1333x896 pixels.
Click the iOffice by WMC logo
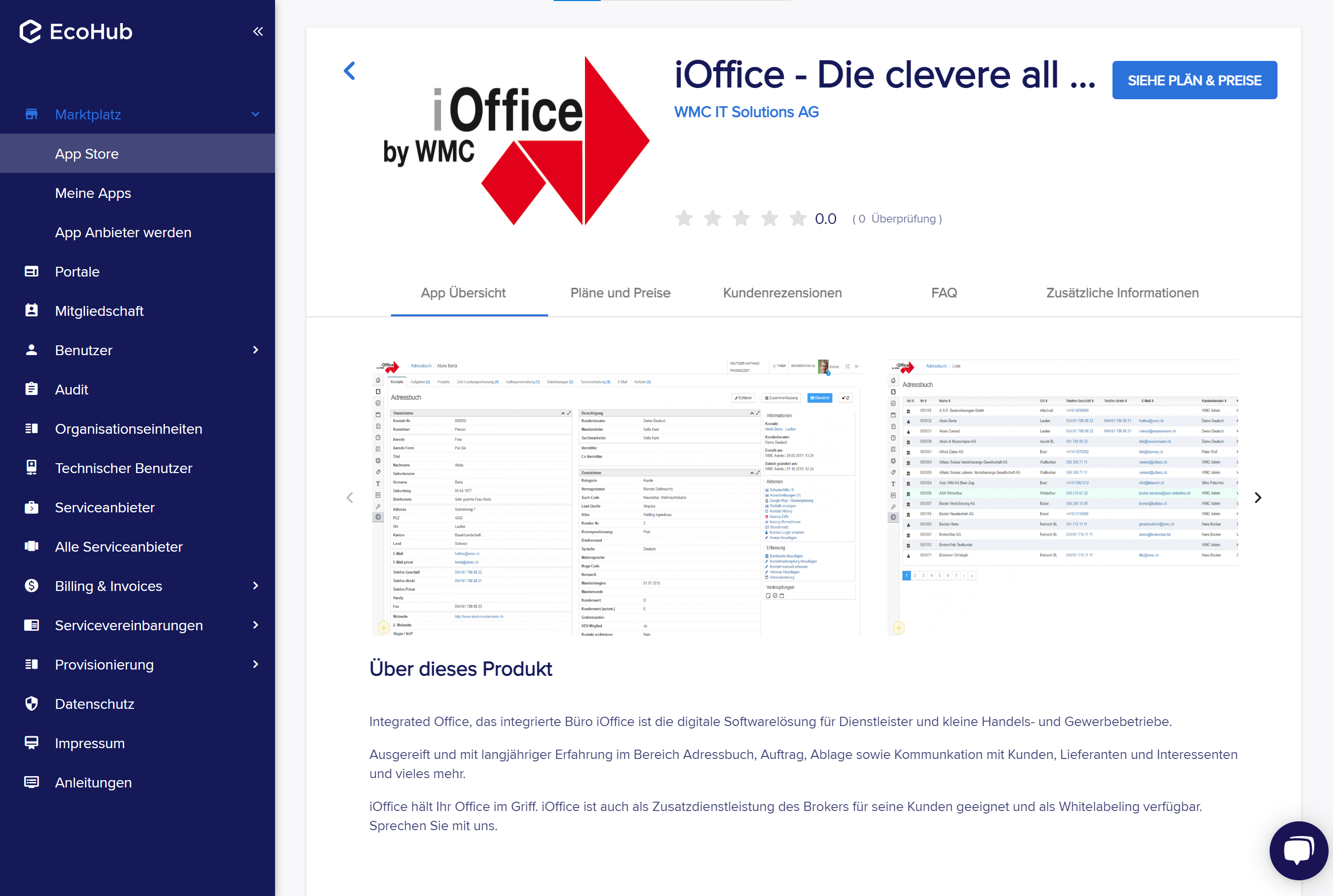click(516, 140)
